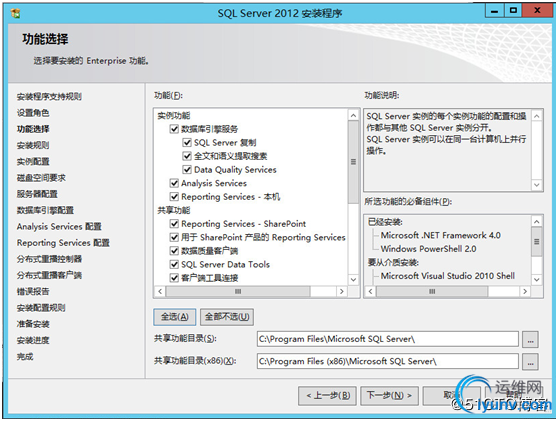558x421 pixels.
Task: Click 全选(A) button
Action: coord(175,317)
